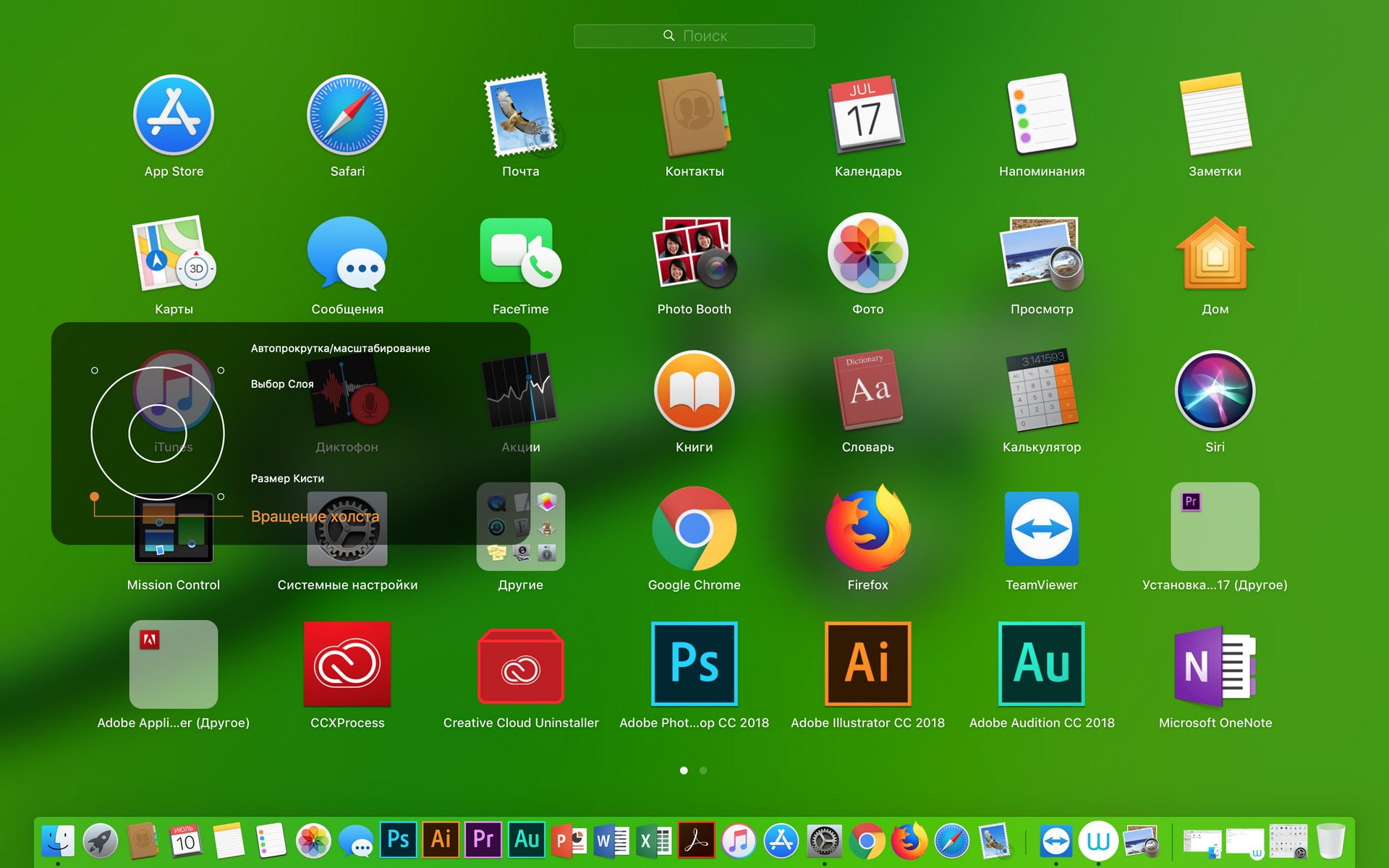Image resolution: width=1389 pixels, height=868 pixels.
Task: Go to the second Launchpad page dot
Action: (703, 770)
